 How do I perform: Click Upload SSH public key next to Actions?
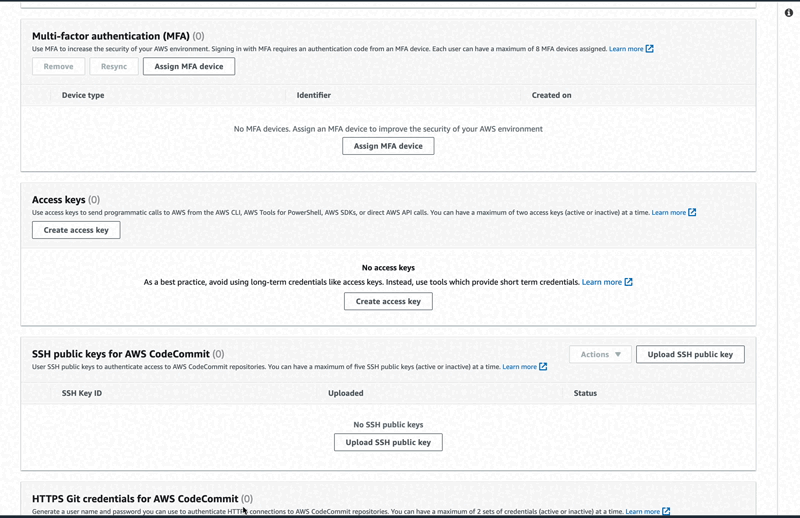pyautogui.click(x=690, y=354)
